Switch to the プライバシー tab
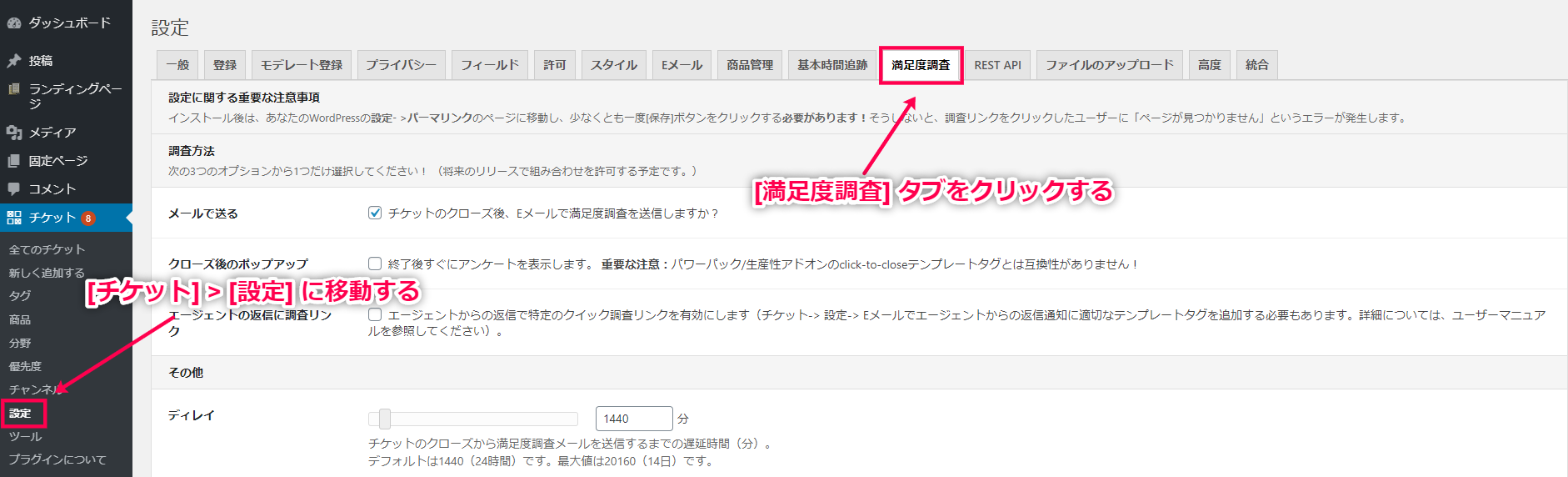Screen dimensions: 1568x477 coord(401,65)
